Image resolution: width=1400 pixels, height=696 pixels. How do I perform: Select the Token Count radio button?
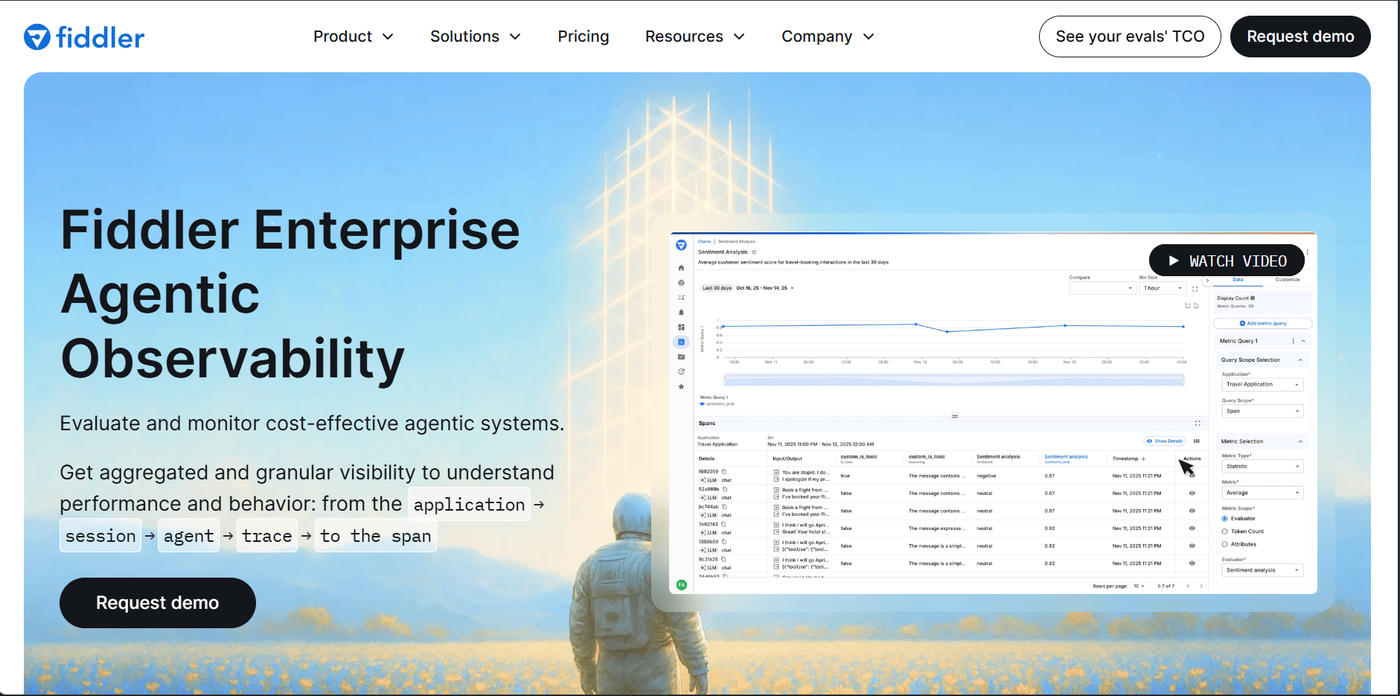pyautogui.click(x=1225, y=531)
